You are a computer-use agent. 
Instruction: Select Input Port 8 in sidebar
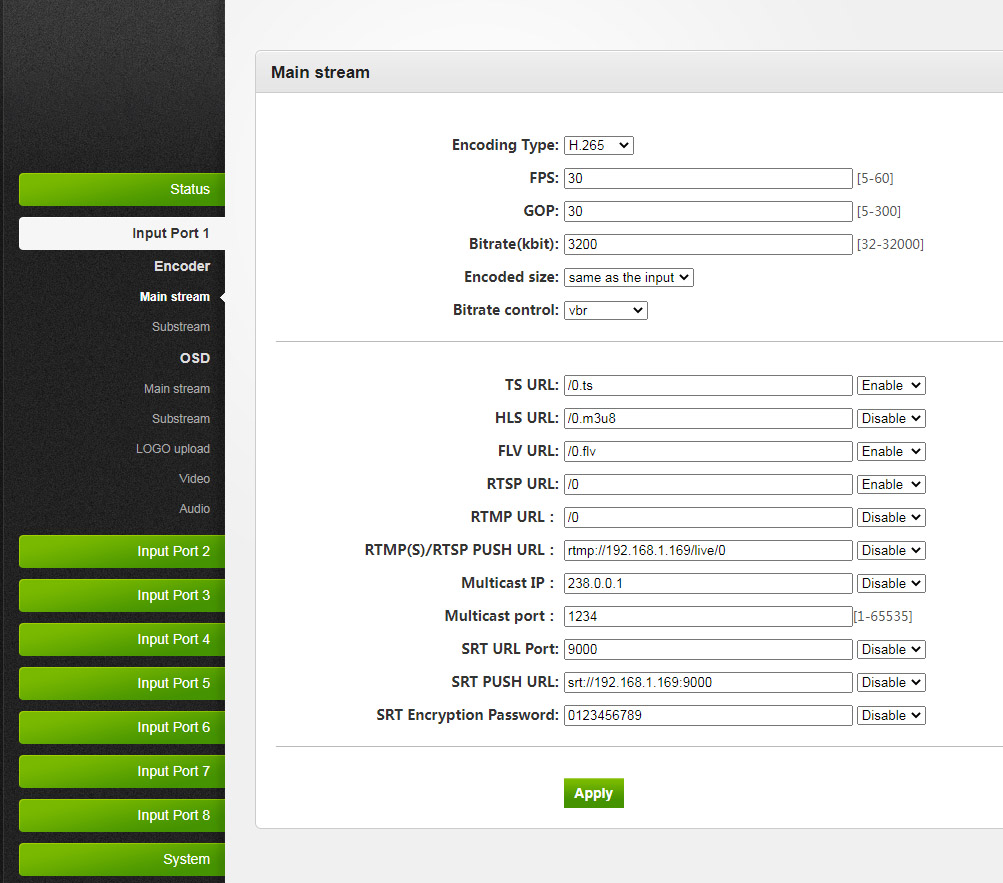coord(122,815)
